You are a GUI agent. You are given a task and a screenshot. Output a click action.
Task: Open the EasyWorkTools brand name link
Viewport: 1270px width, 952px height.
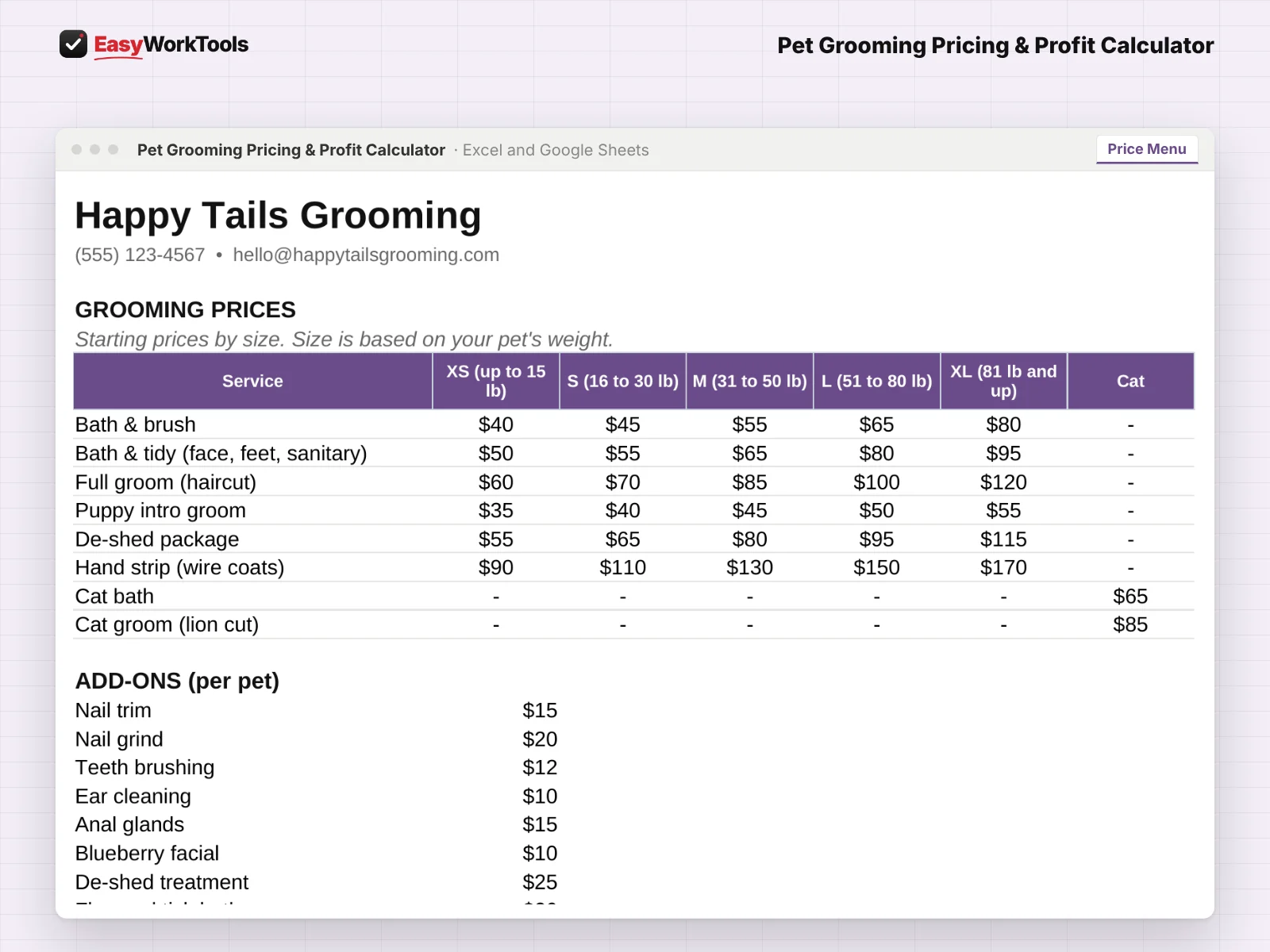(x=171, y=45)
